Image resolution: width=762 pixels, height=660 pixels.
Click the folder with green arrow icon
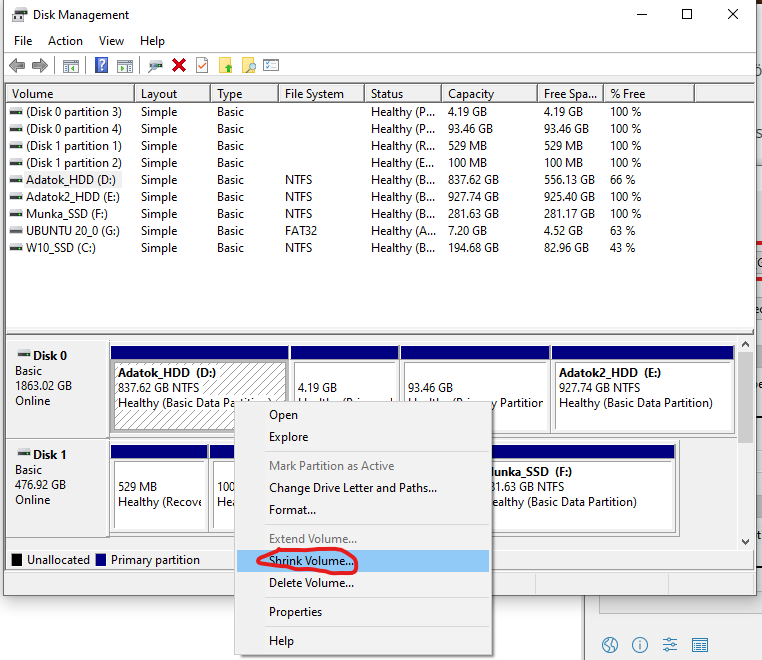[x=226, y=66]
